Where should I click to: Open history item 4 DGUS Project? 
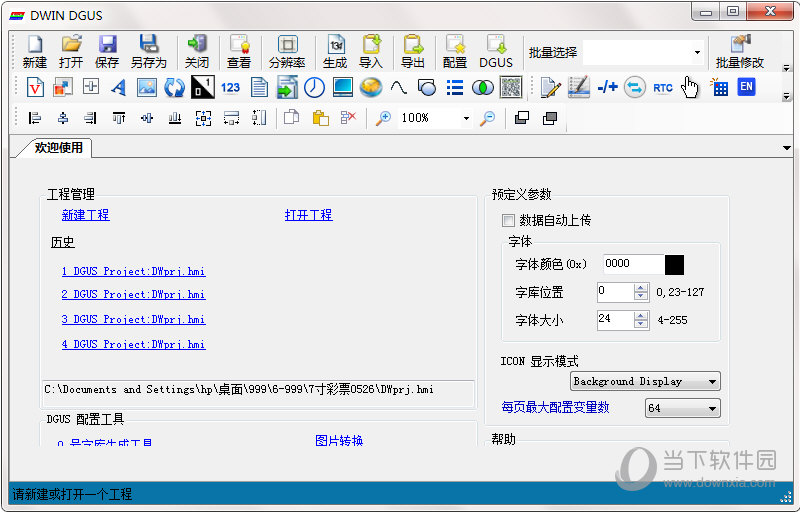[x=134, y=344]
